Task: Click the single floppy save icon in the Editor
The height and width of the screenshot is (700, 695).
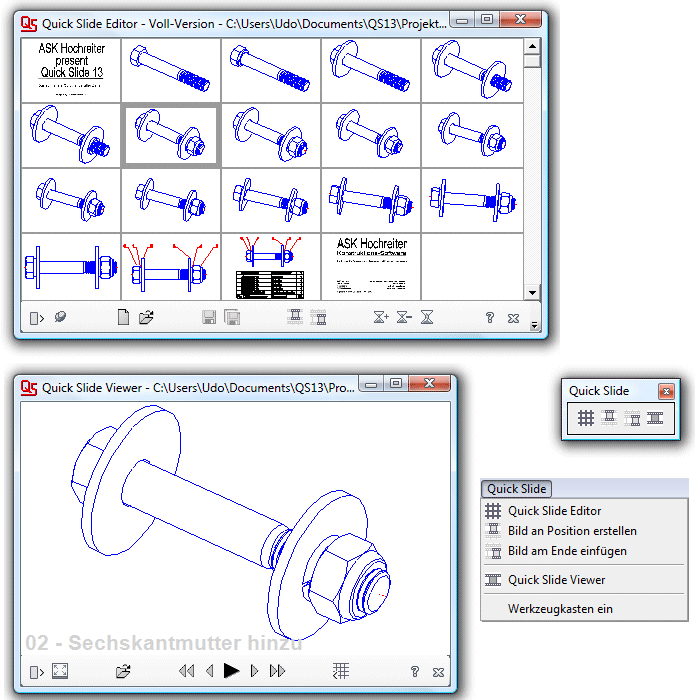Action: point(209,317)
